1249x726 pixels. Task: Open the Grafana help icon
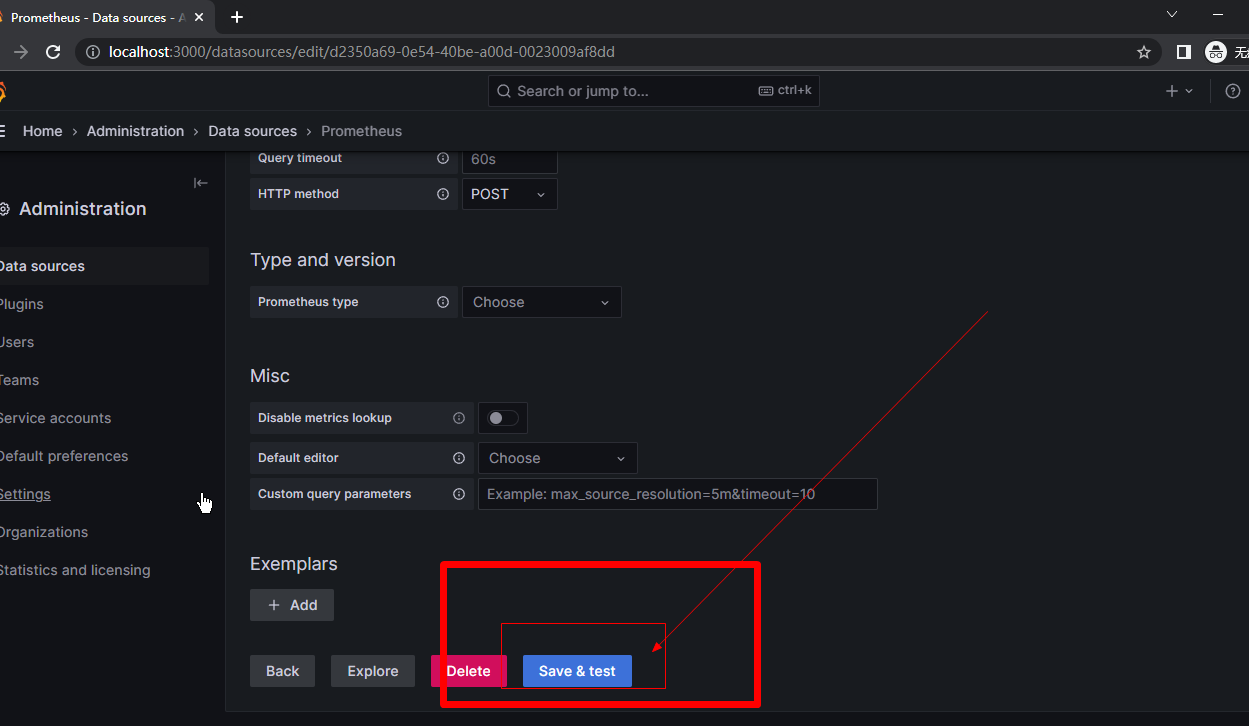(1232, 91)
